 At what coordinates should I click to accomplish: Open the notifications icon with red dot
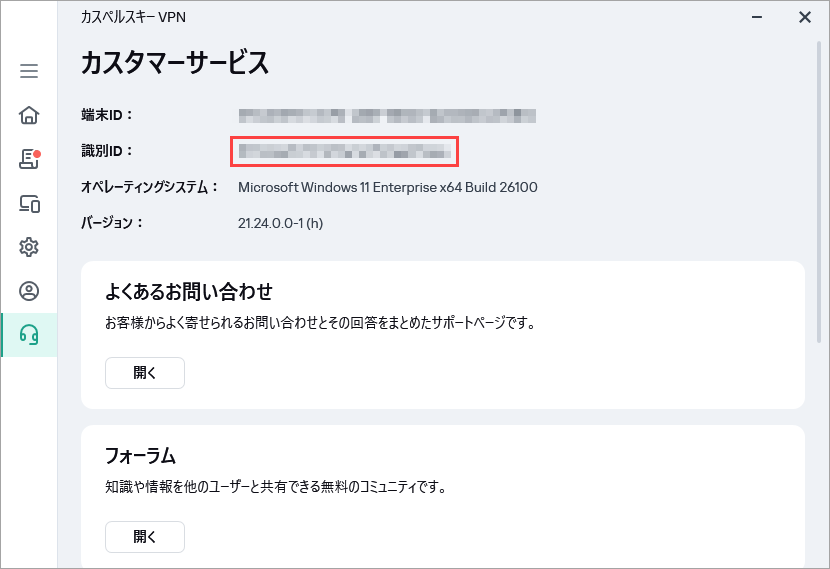point(29,159)
